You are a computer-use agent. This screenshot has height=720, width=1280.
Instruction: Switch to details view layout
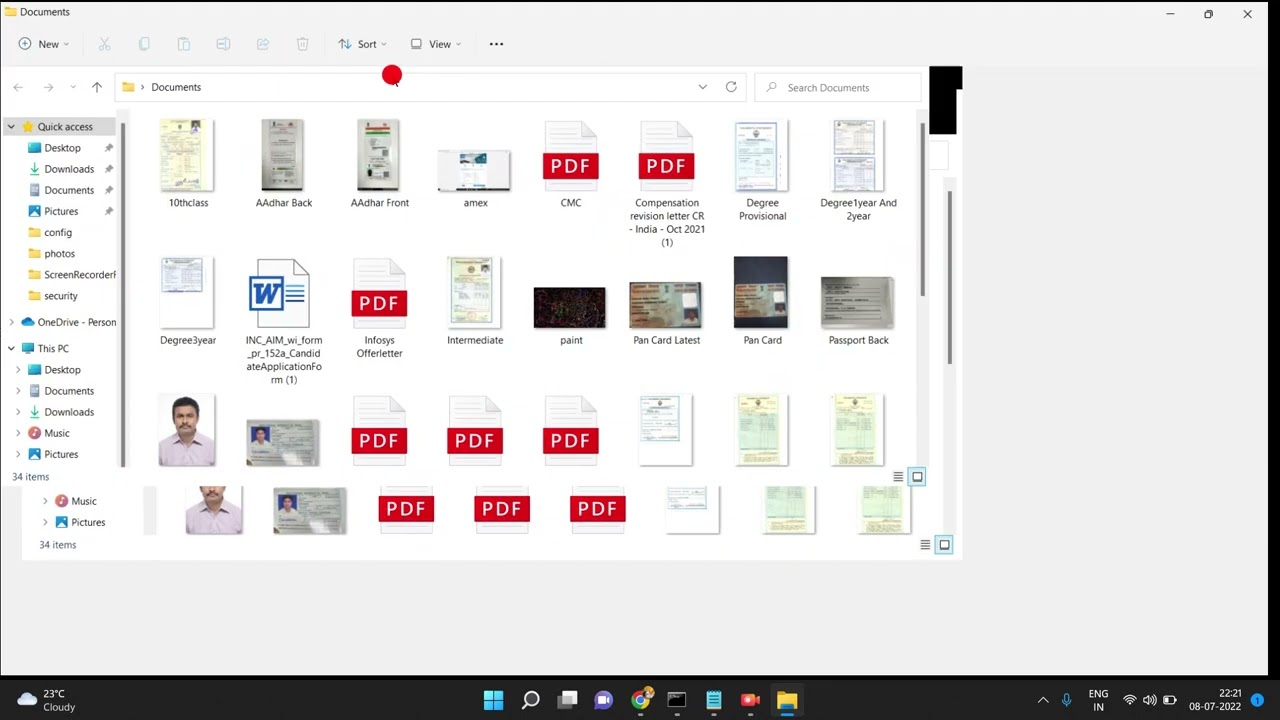pos(898,477)
